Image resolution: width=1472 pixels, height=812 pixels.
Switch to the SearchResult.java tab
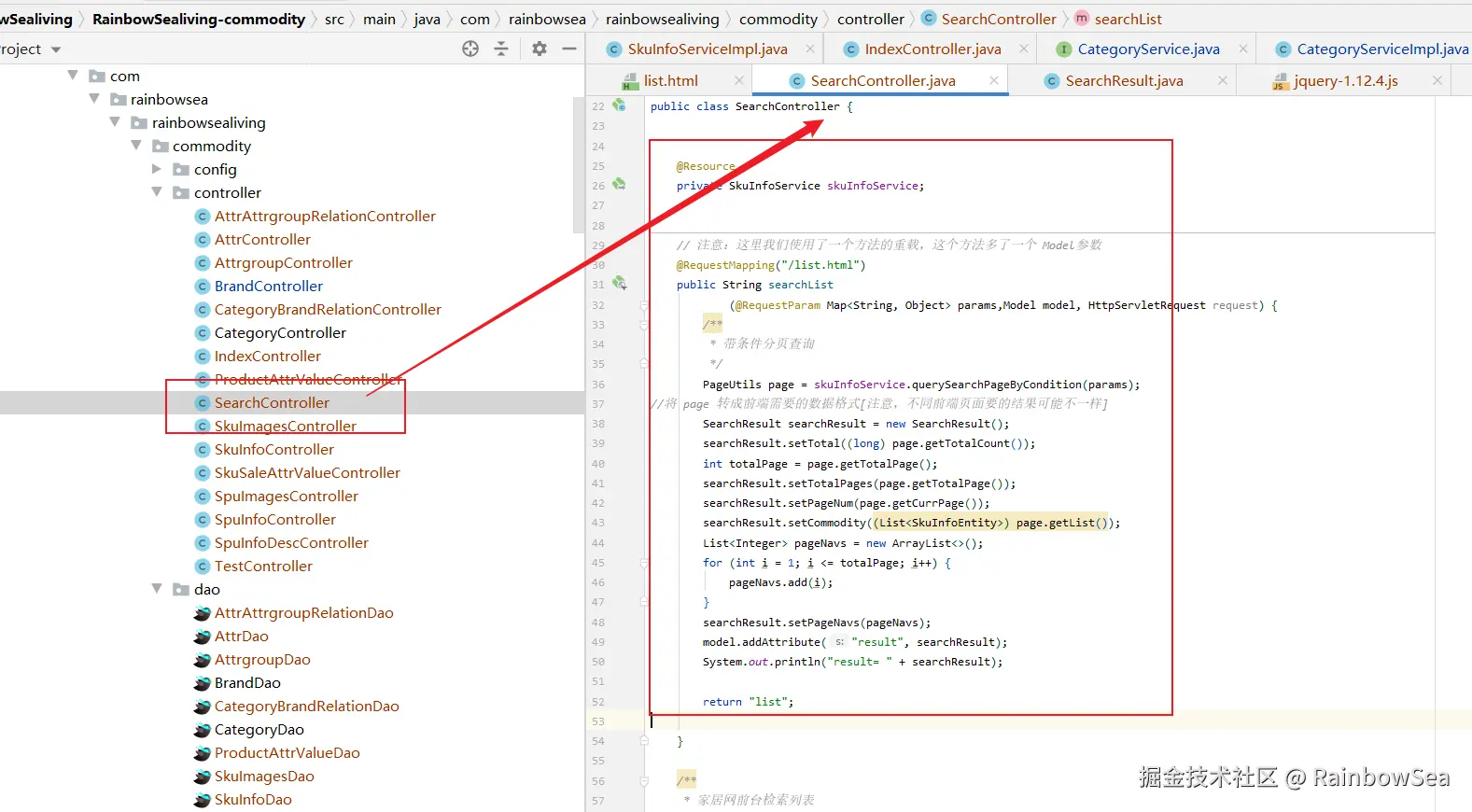tap(1124, 81)
